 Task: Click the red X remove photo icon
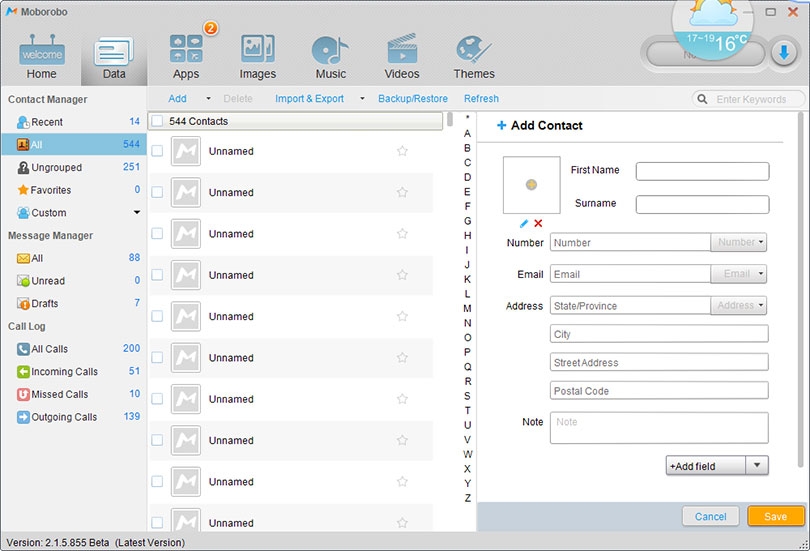coord(538,223)
